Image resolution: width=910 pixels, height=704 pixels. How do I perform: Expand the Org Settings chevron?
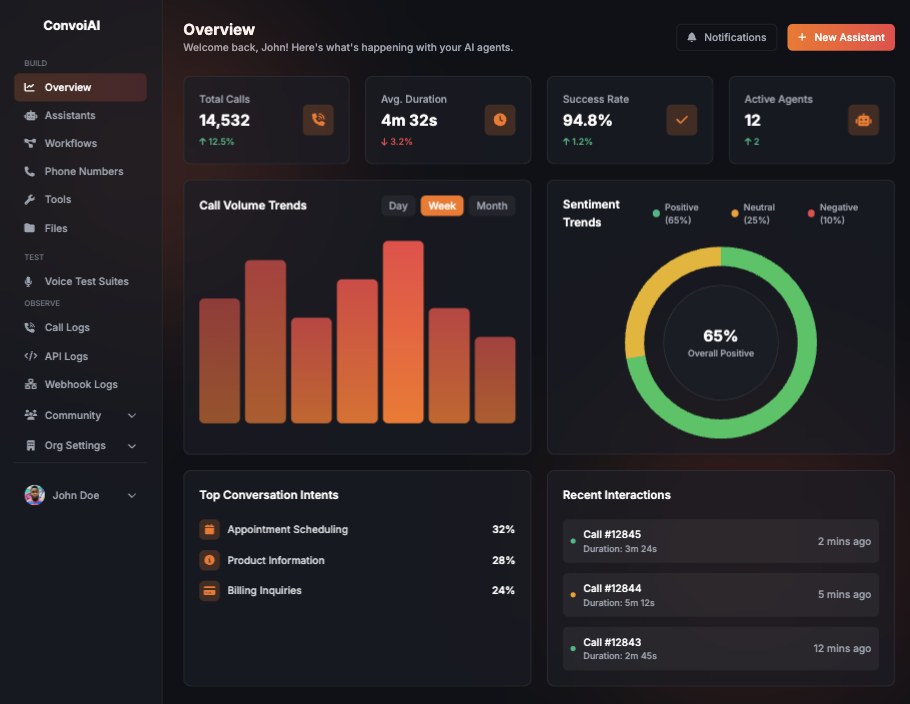(131, 446)
